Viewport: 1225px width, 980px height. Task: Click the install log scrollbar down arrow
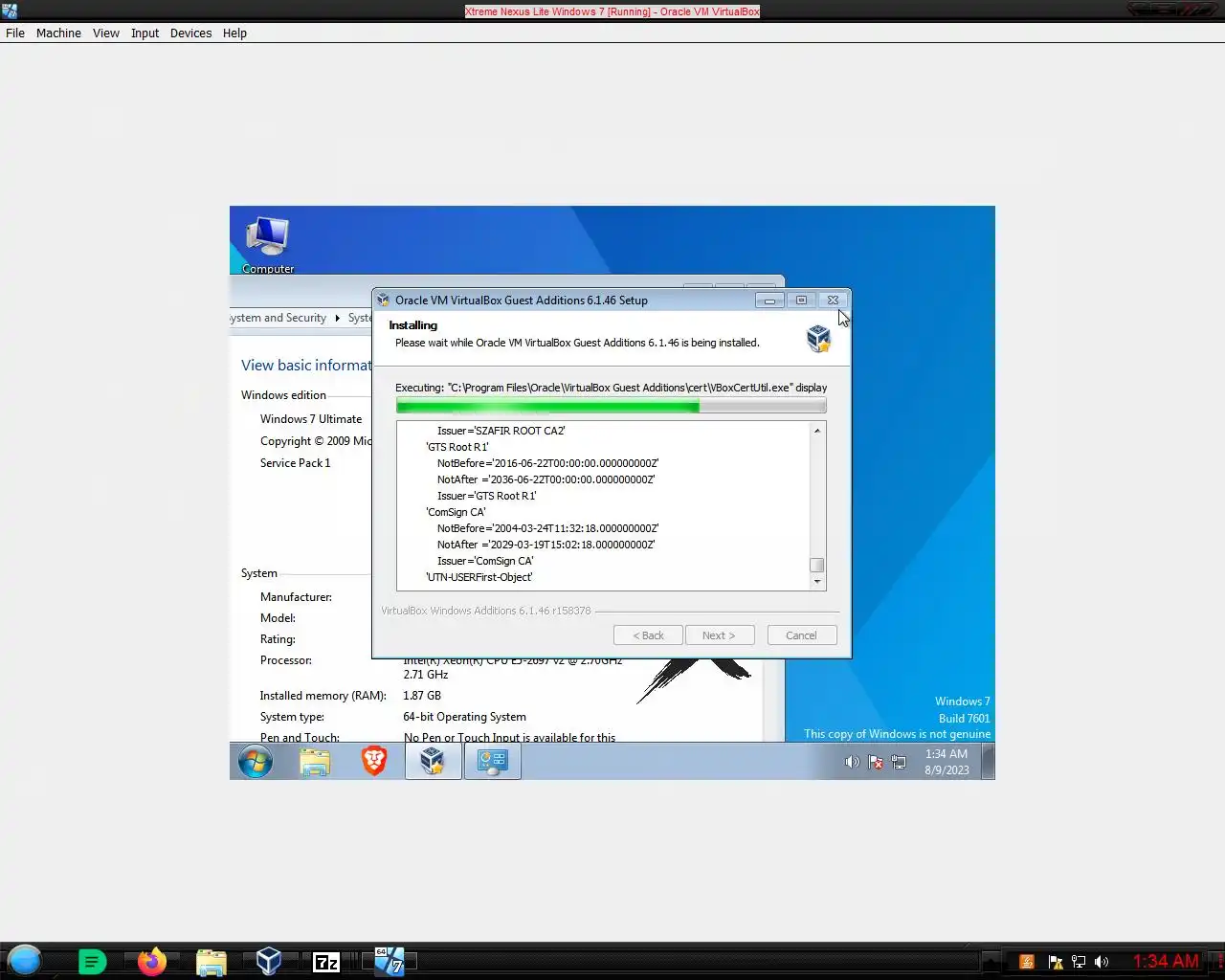817,581
